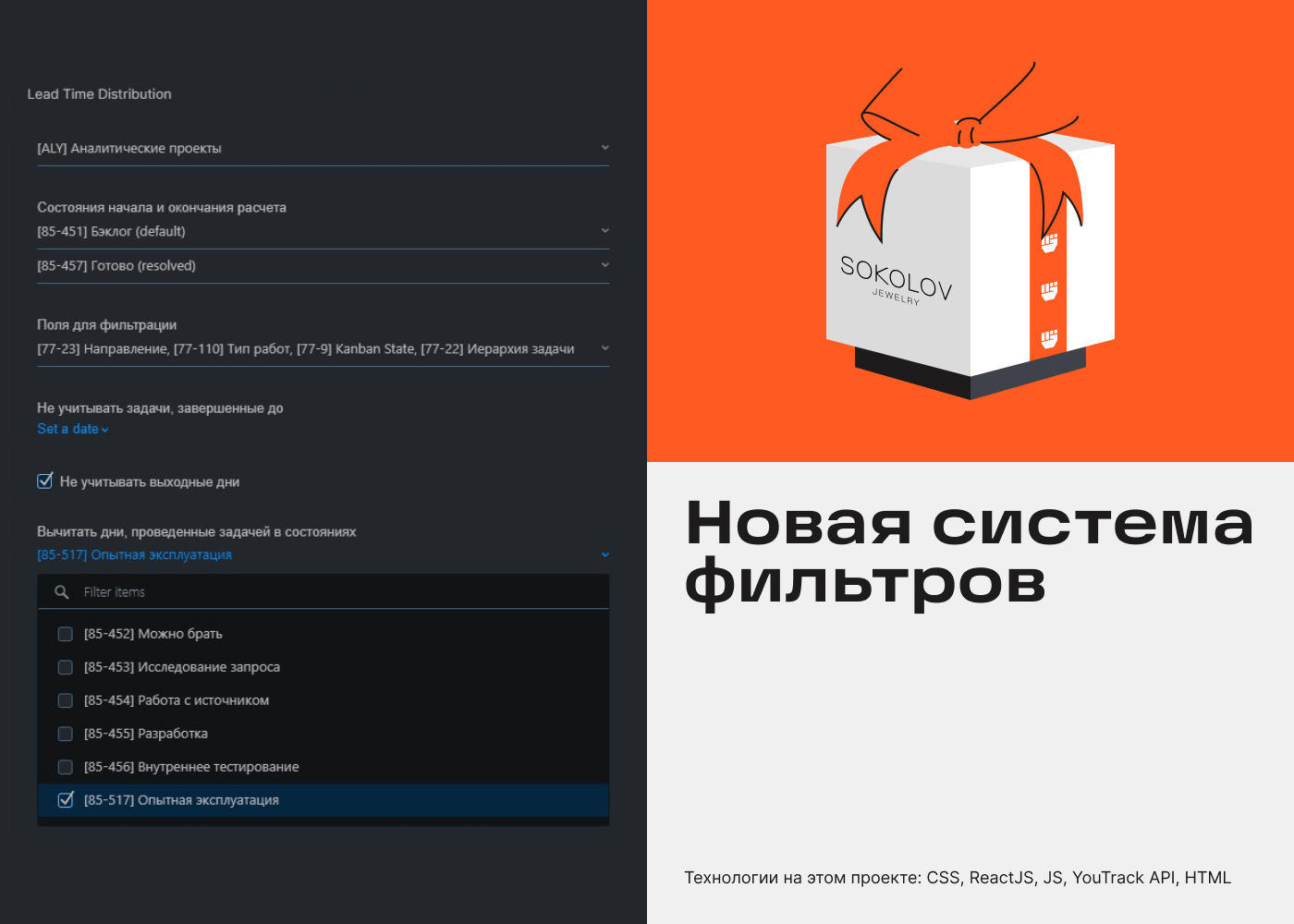Click the blue '[85-517] Опытная эксплуатация' selection text
This screenshot has width=1294, height=924.
[134, 554]
